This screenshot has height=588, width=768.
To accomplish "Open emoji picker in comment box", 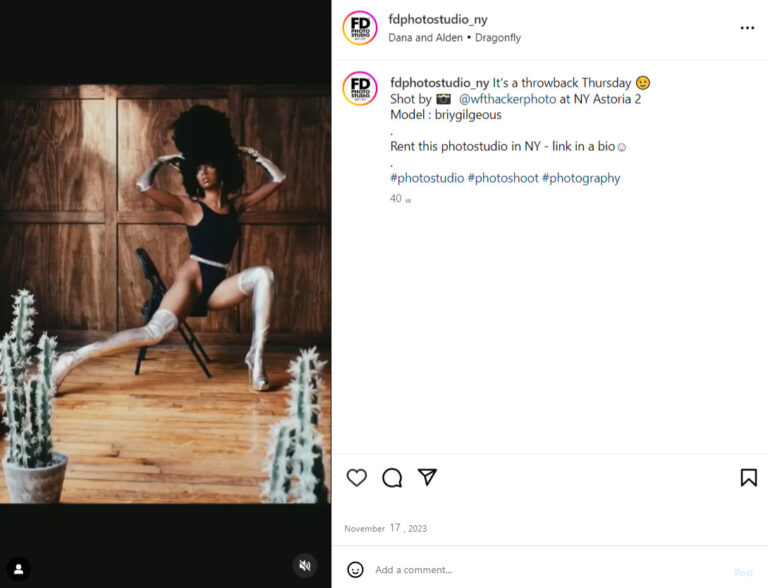I will click(x=355, y=570).
